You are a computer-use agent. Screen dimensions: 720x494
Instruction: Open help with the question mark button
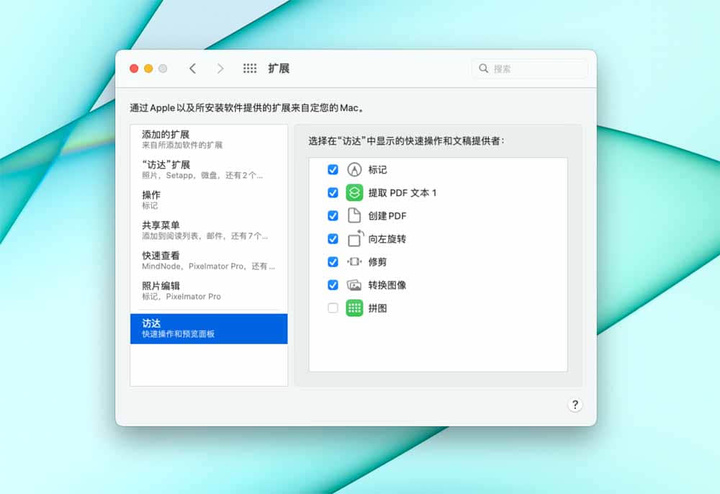(575, 405)
